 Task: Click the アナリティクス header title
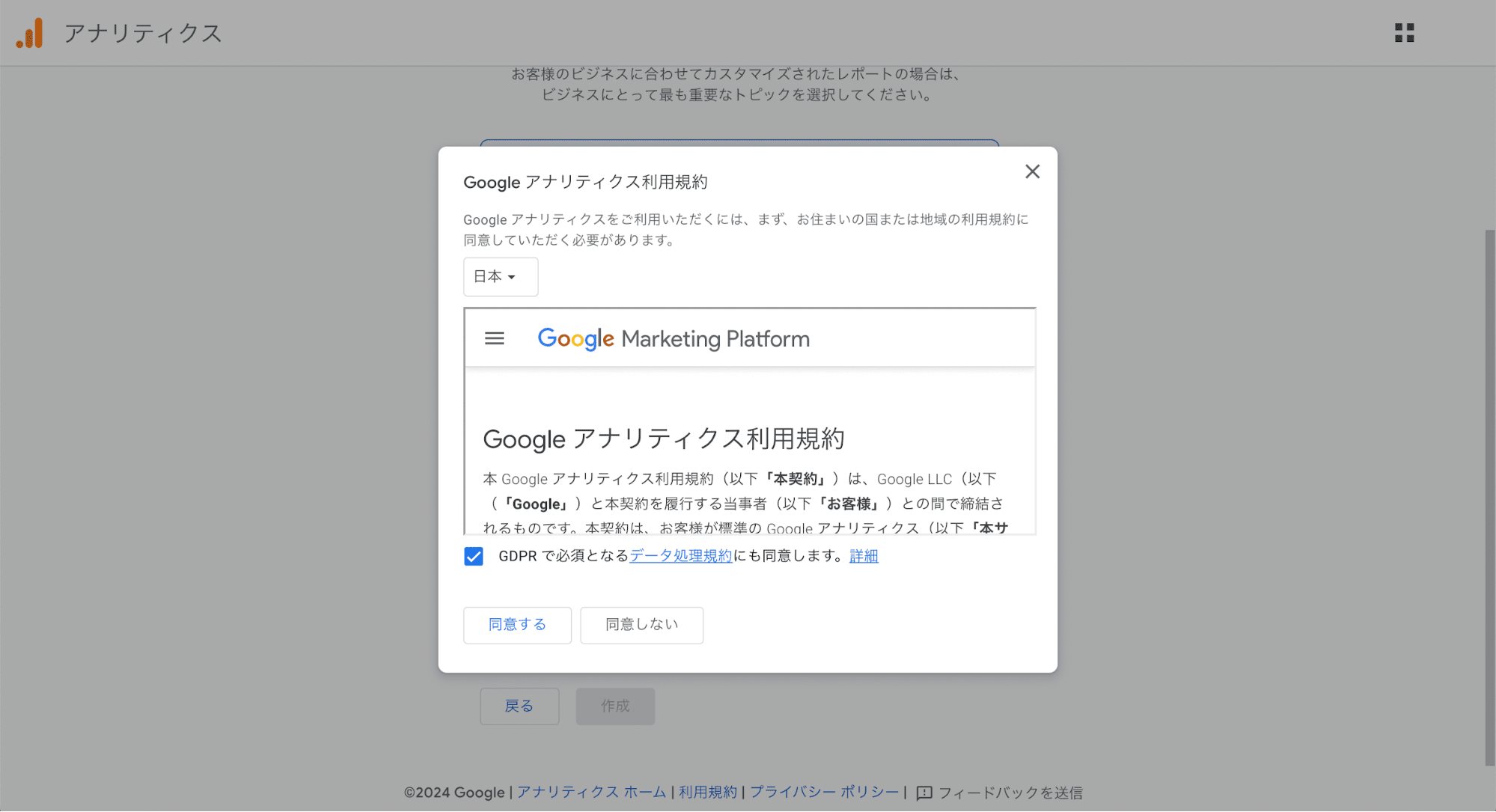[143, 34]
